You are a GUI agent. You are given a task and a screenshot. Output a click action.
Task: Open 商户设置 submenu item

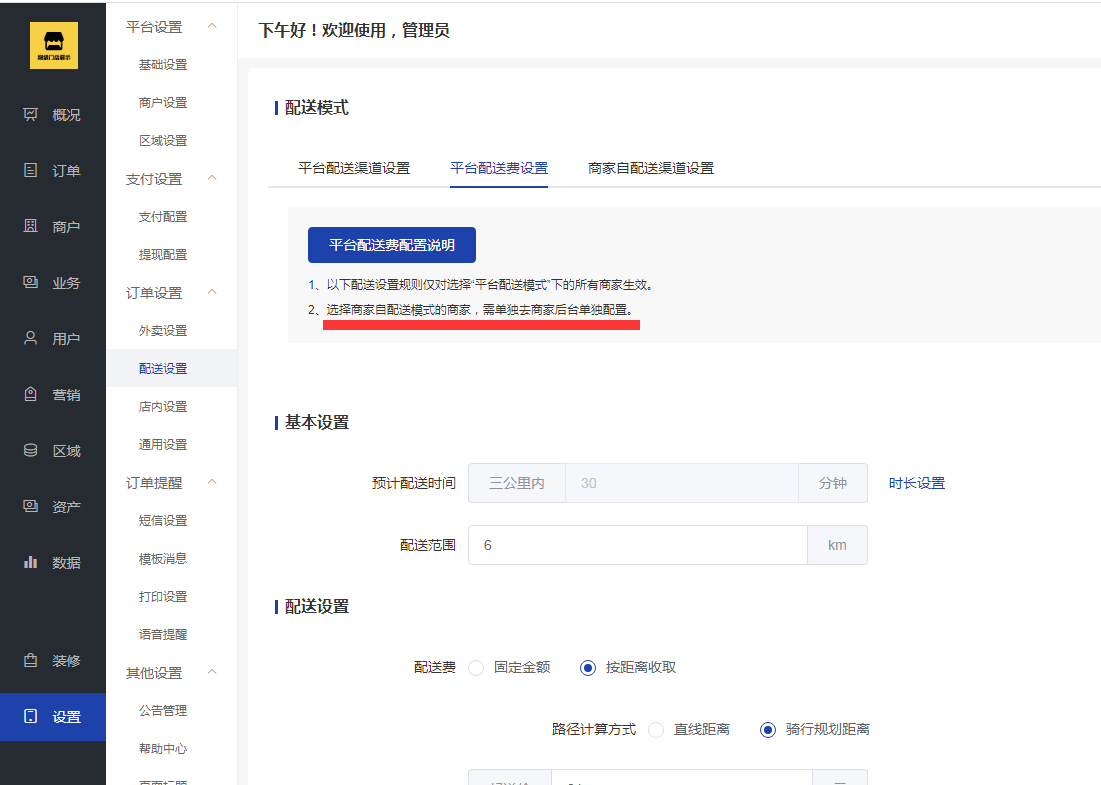pyautogui.click(x=163, y=103)
